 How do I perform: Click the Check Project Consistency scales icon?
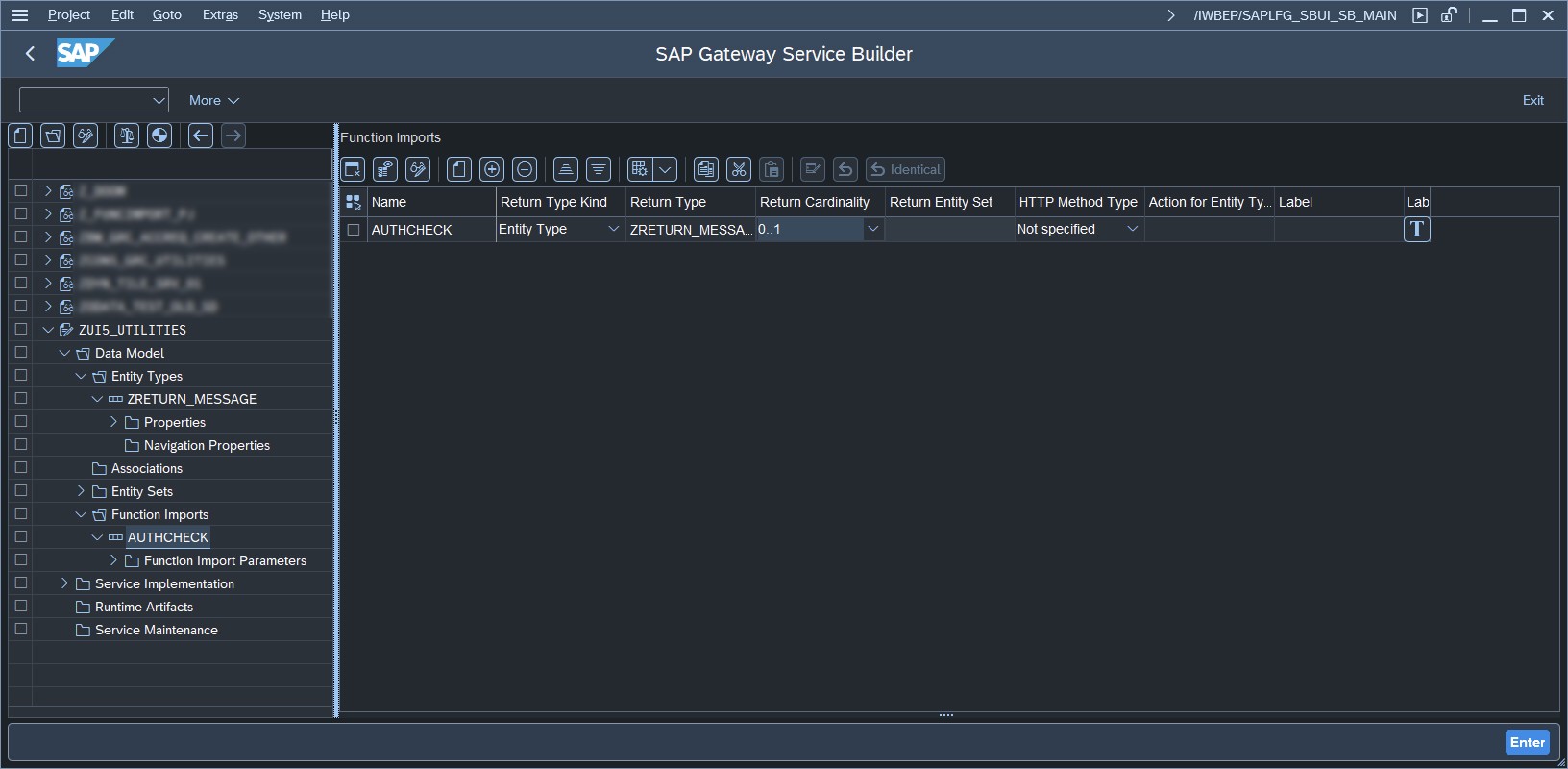127,136
